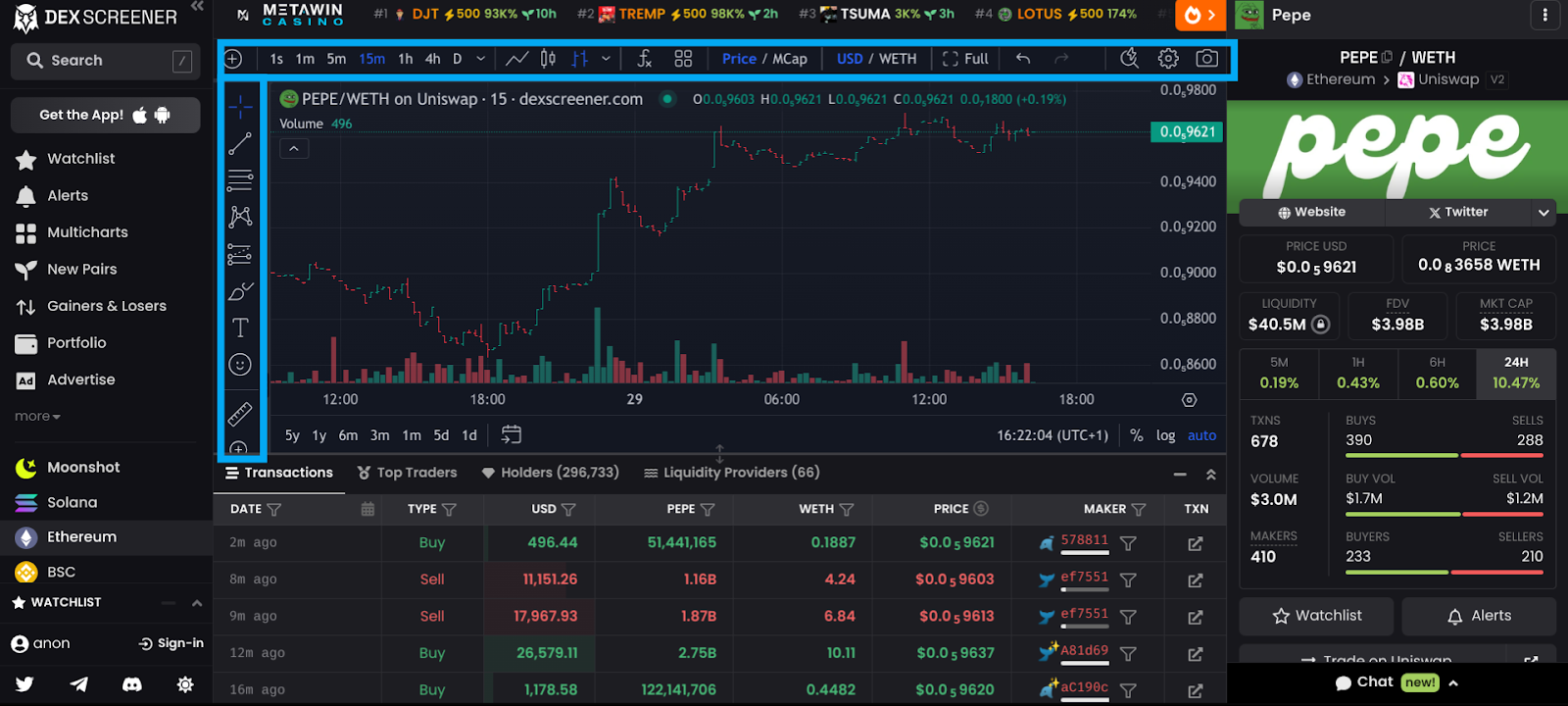Image resolution: width=1568 pixels, height=706 pixels.
Task: Open transaction link for 496.44 buy row
Action: [x=1196, y=543]
